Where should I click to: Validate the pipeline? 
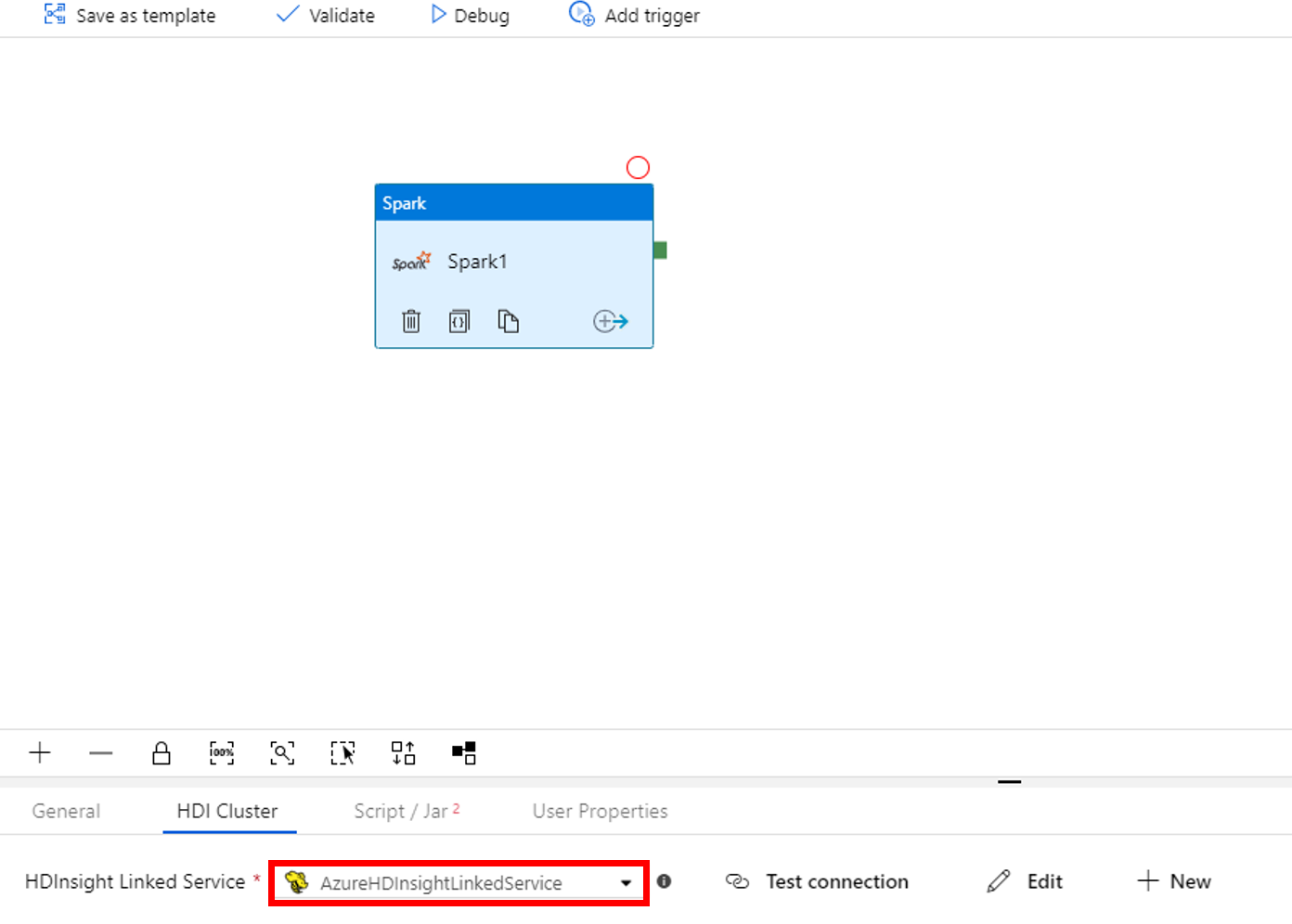click(x=325, y=15)
